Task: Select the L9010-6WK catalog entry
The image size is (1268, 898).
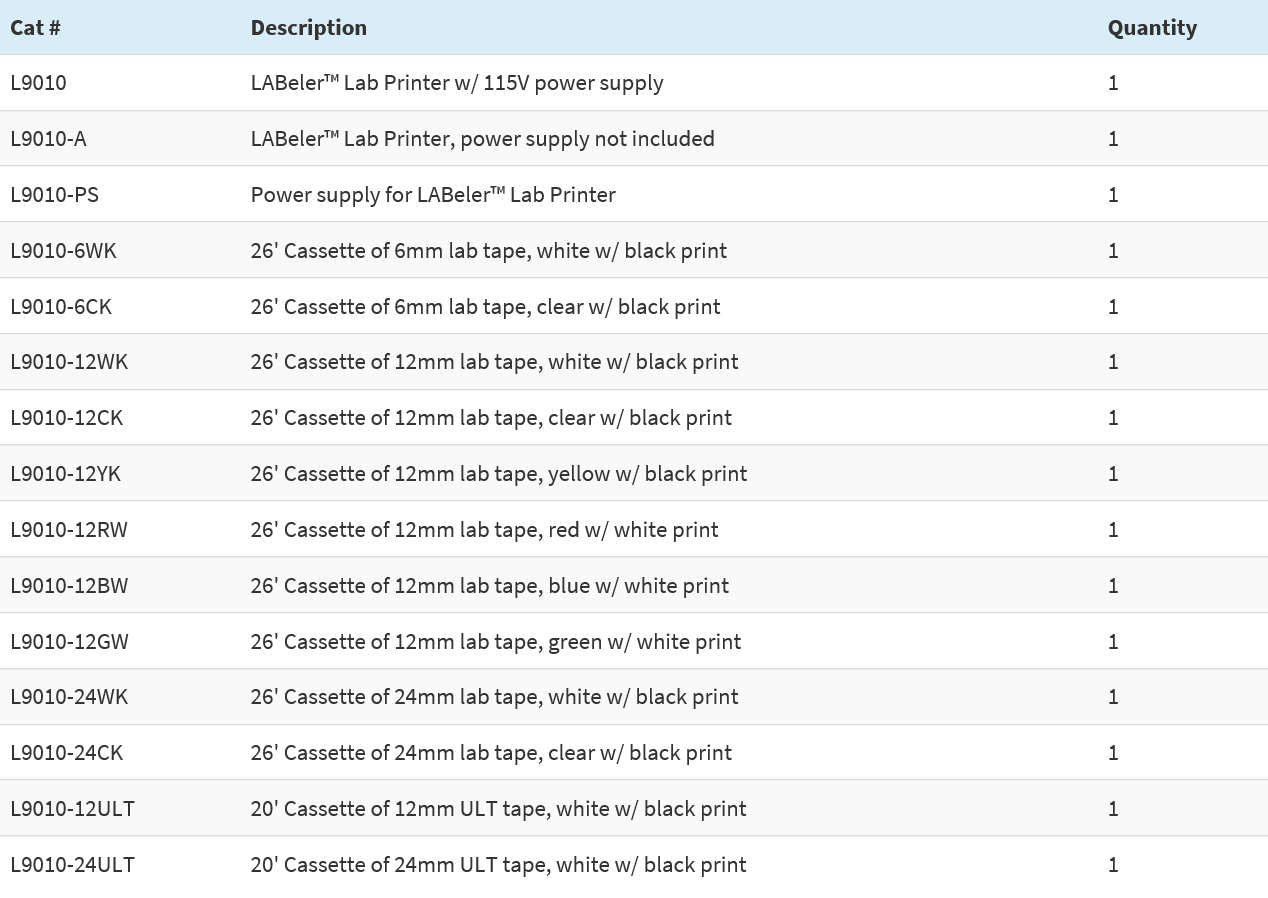Action: [63, 251]
